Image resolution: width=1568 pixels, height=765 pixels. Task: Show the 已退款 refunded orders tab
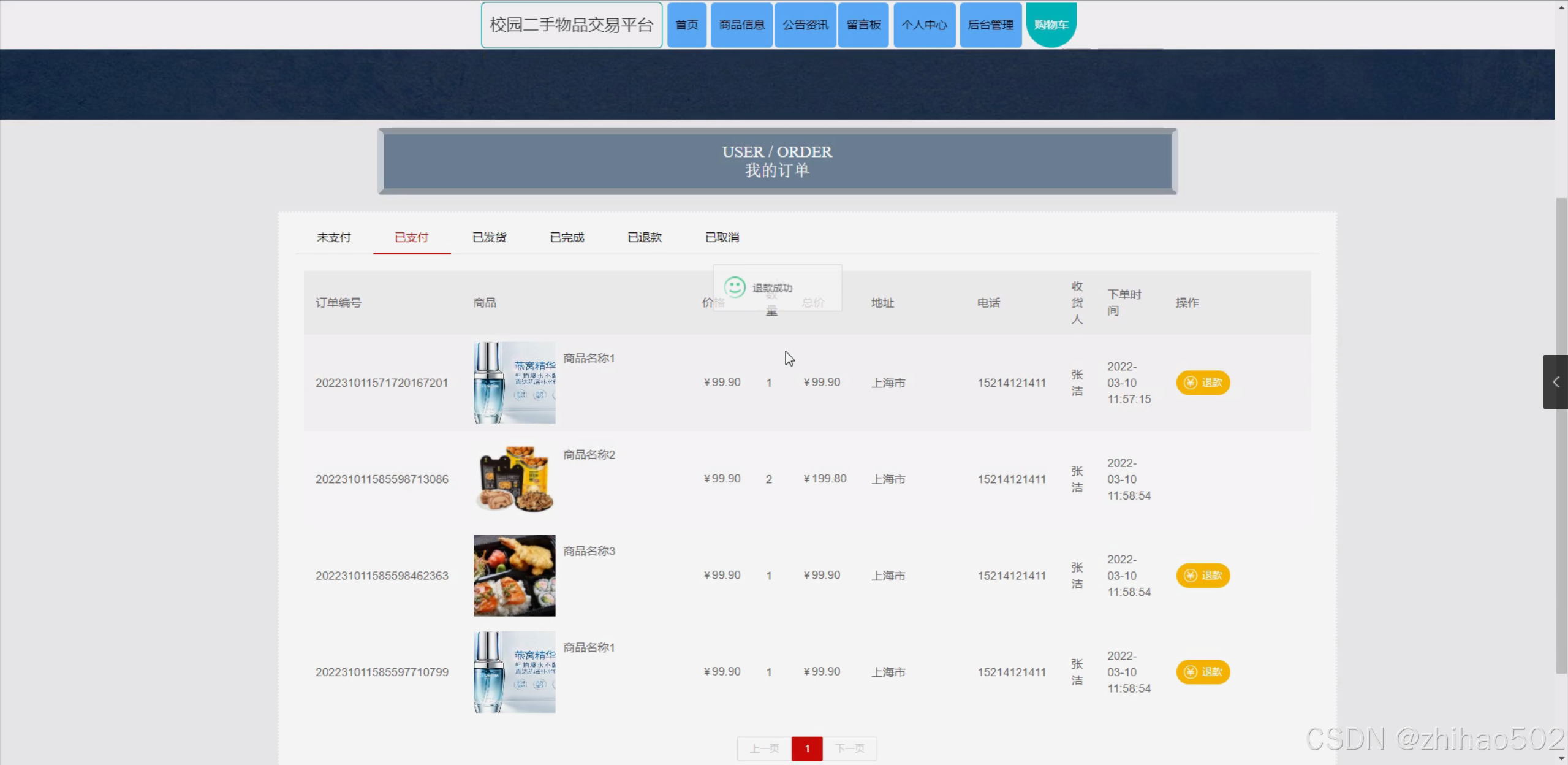pyautogui.click(x=645, y=237)
